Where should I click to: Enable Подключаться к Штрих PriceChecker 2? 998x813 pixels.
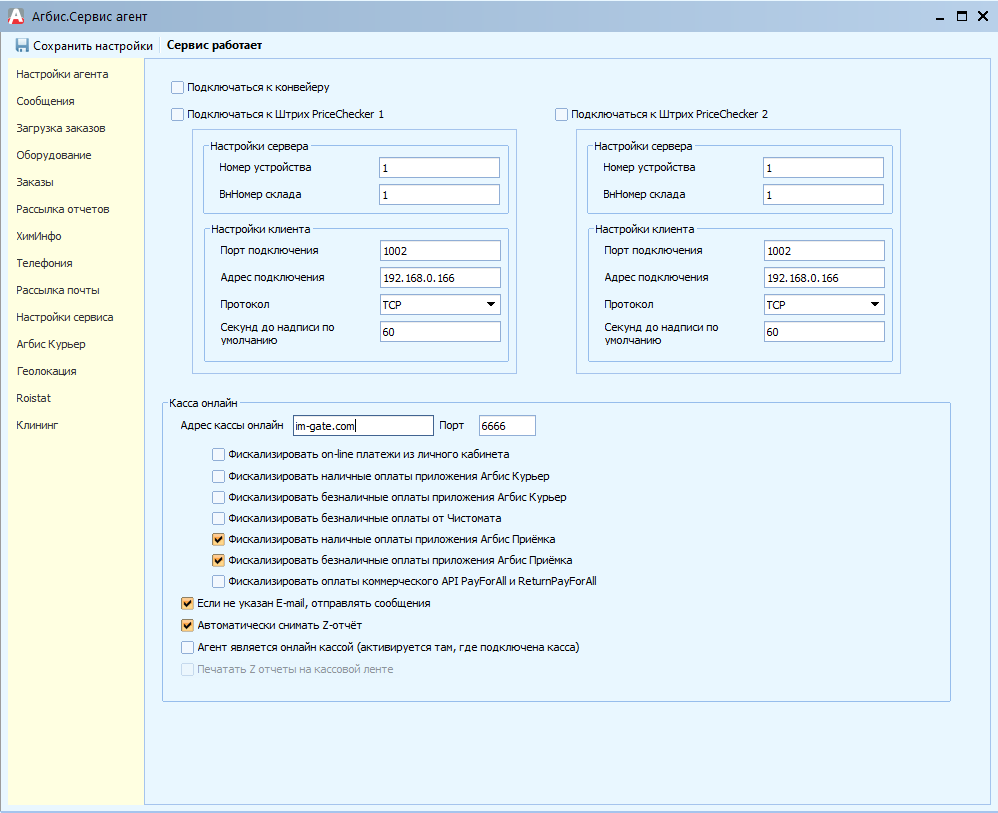[x=561, y=115]
